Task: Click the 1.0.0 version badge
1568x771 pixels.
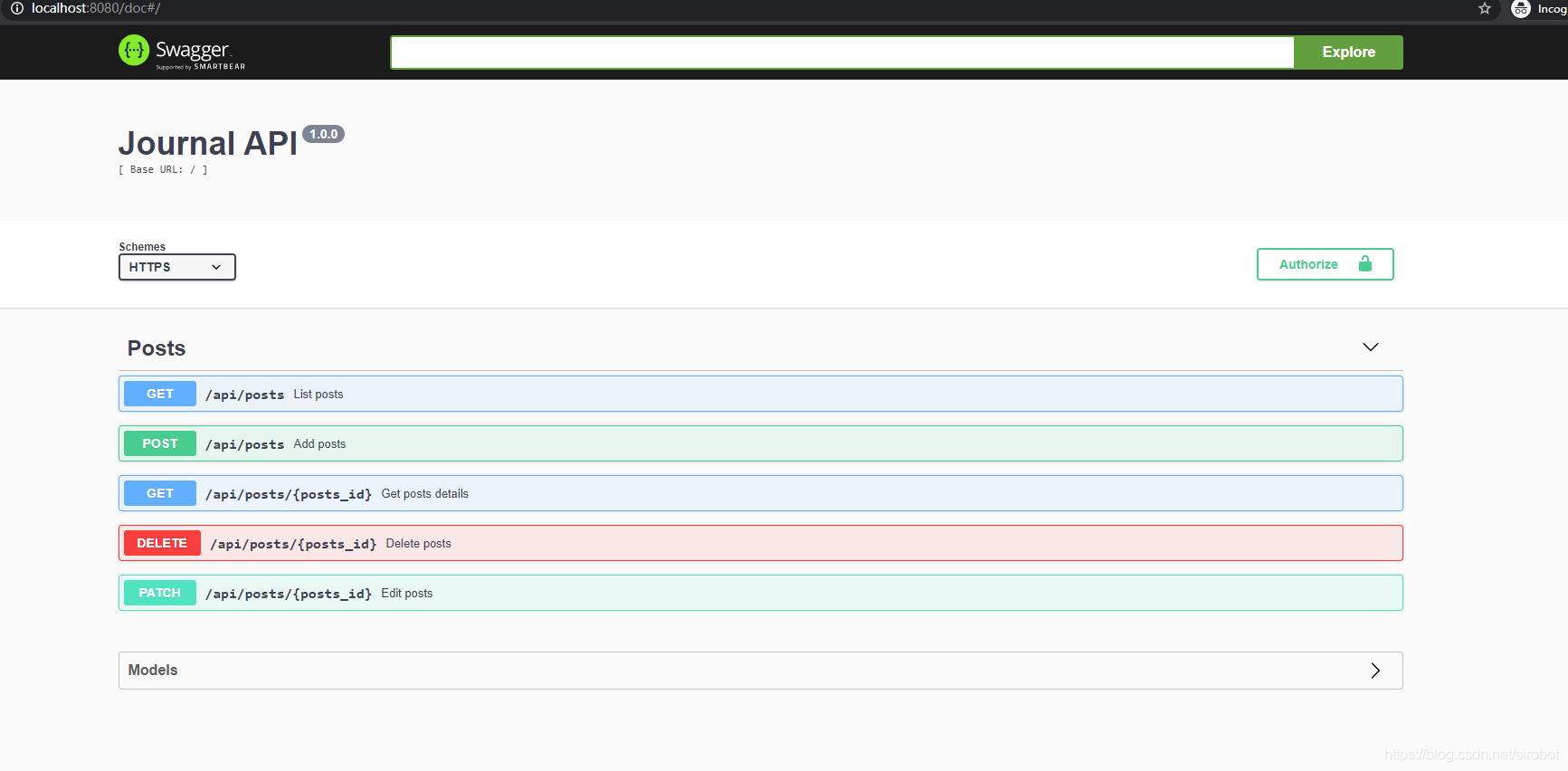Action: click(323, 134)
